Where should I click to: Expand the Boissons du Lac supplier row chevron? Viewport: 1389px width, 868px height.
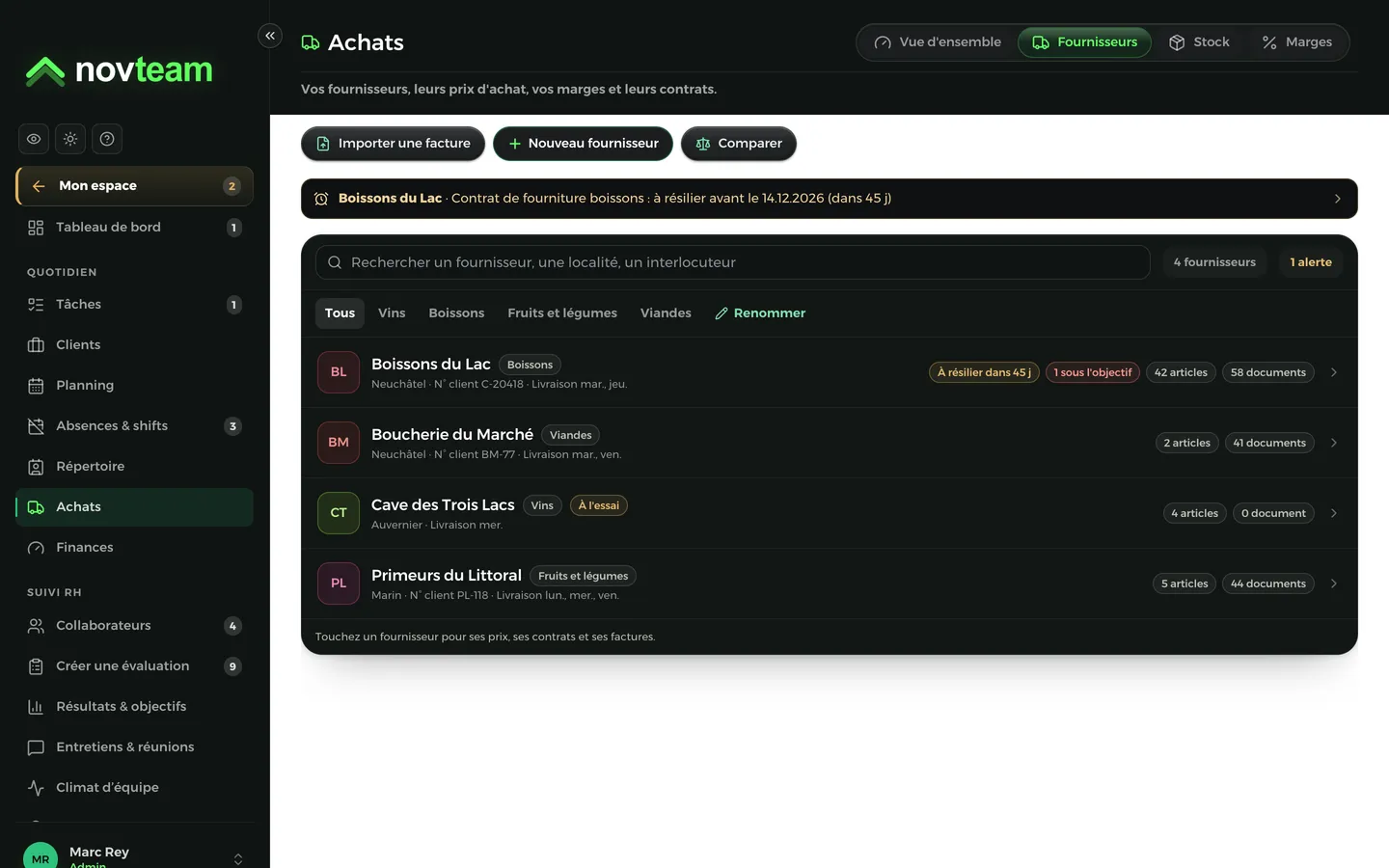coord(1334,372)
